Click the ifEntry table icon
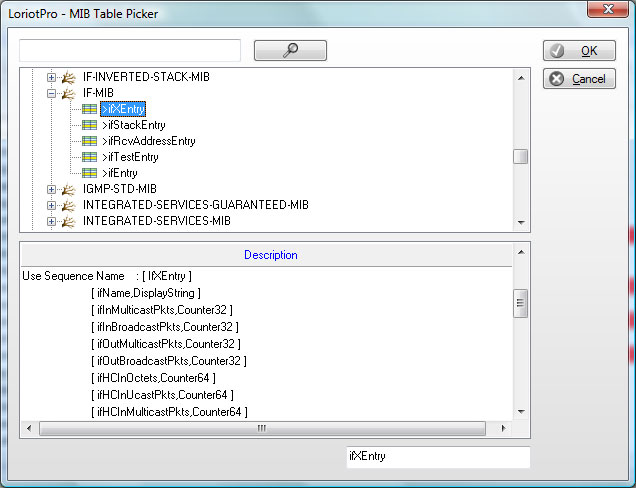This screenshot has height=488, width=636. tap(89, 173)
